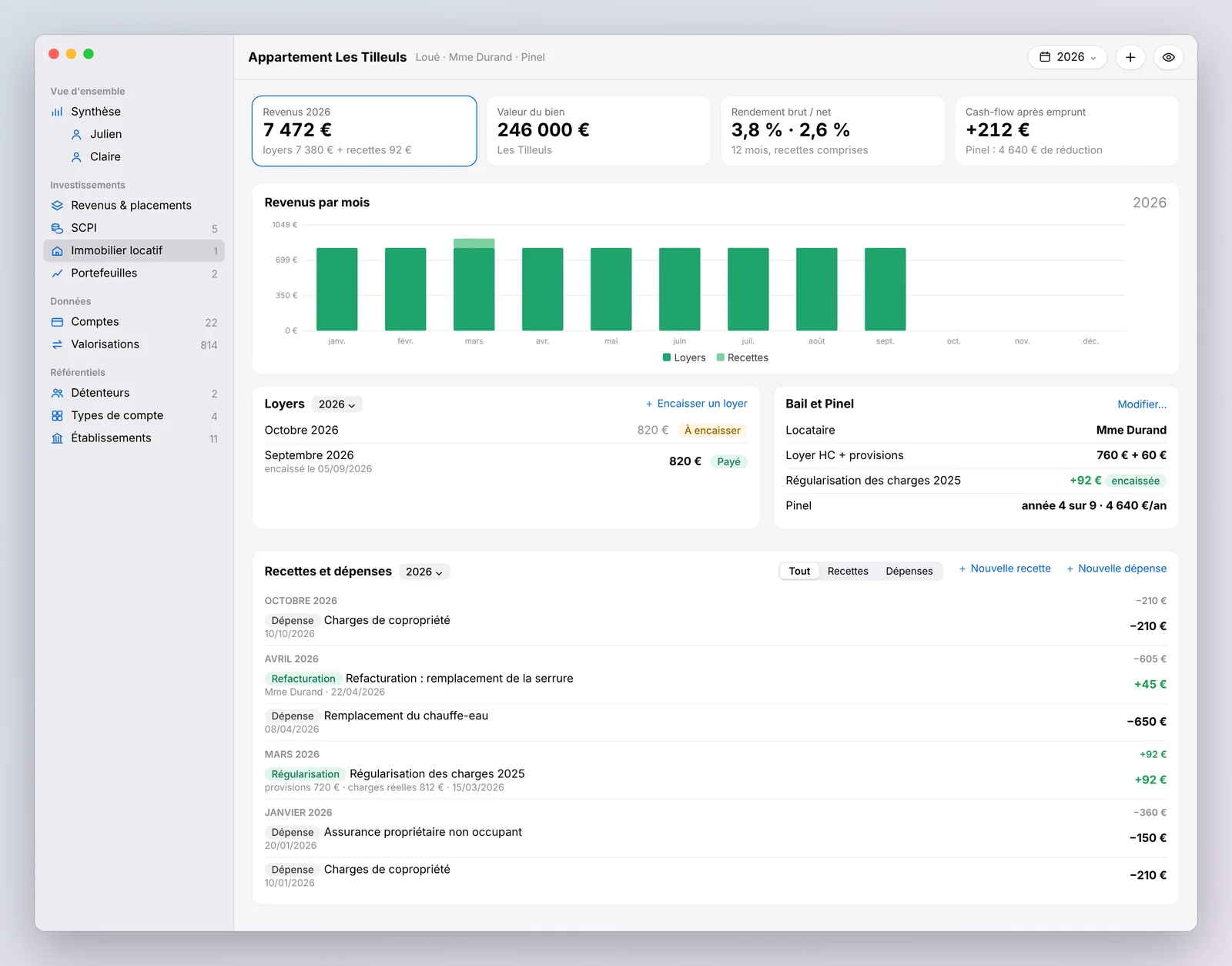Select the Valeur du bien card
This screenshot has width=1232, height=966.
point(598,131)
